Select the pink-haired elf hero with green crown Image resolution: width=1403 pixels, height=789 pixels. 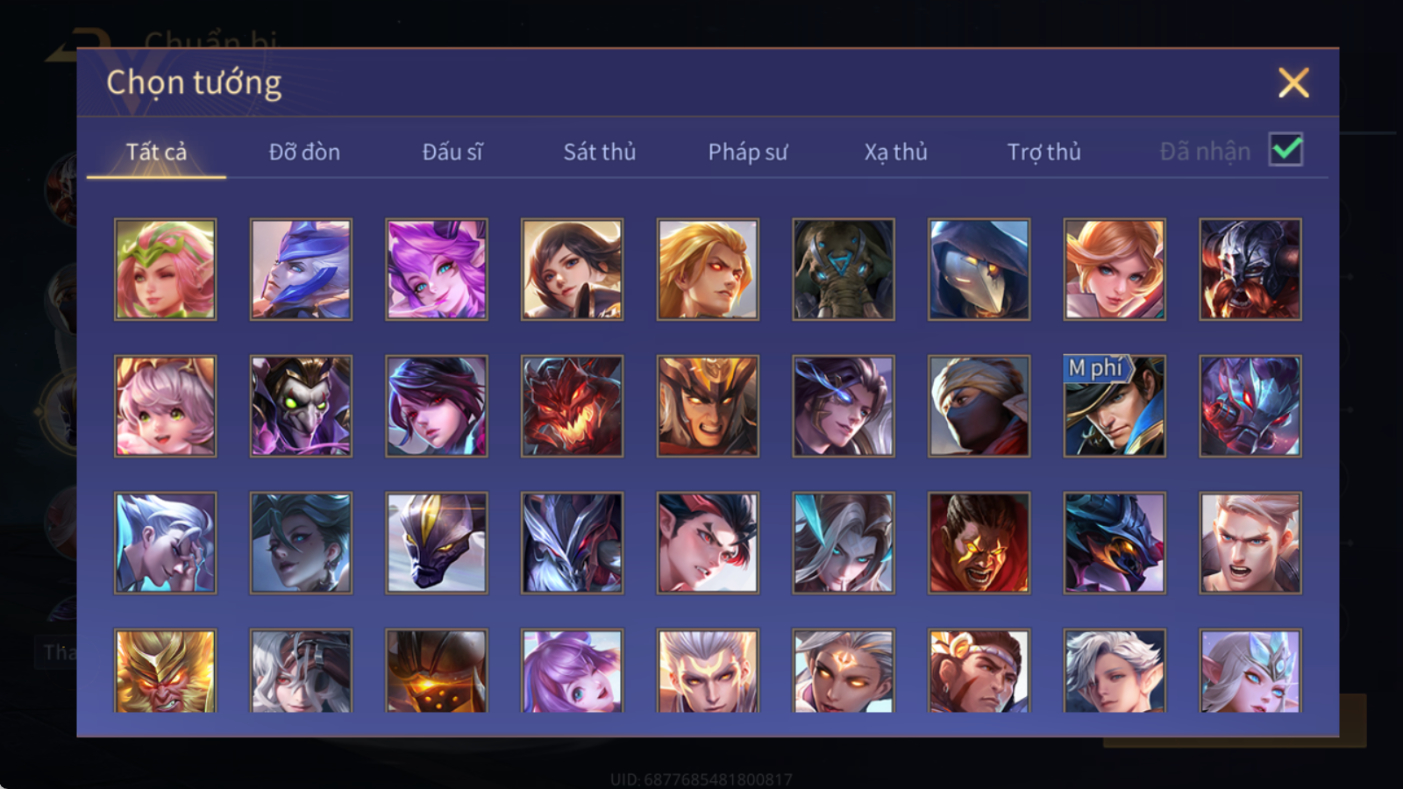(165, 270)
